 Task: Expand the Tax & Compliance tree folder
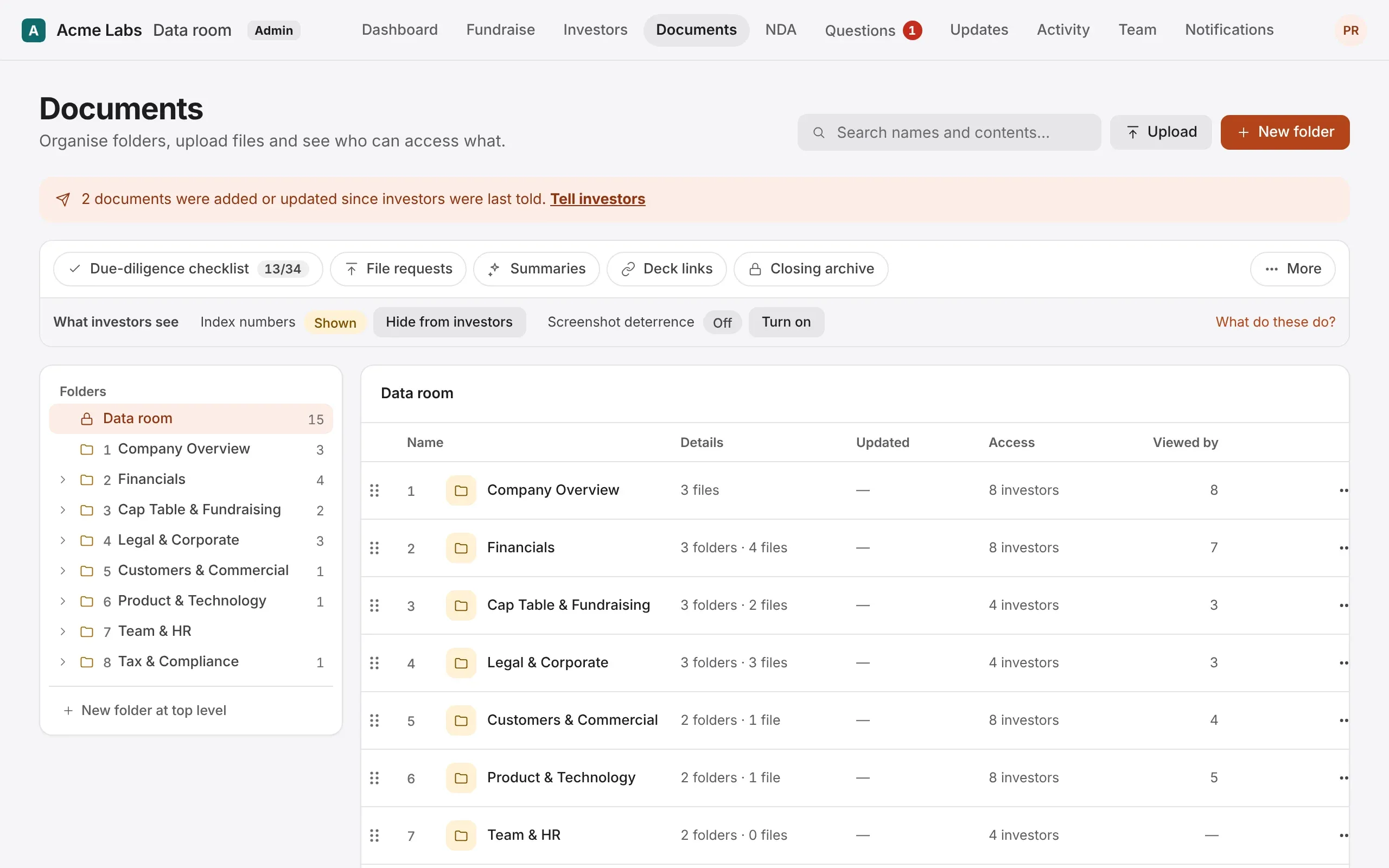click(62, 662)
